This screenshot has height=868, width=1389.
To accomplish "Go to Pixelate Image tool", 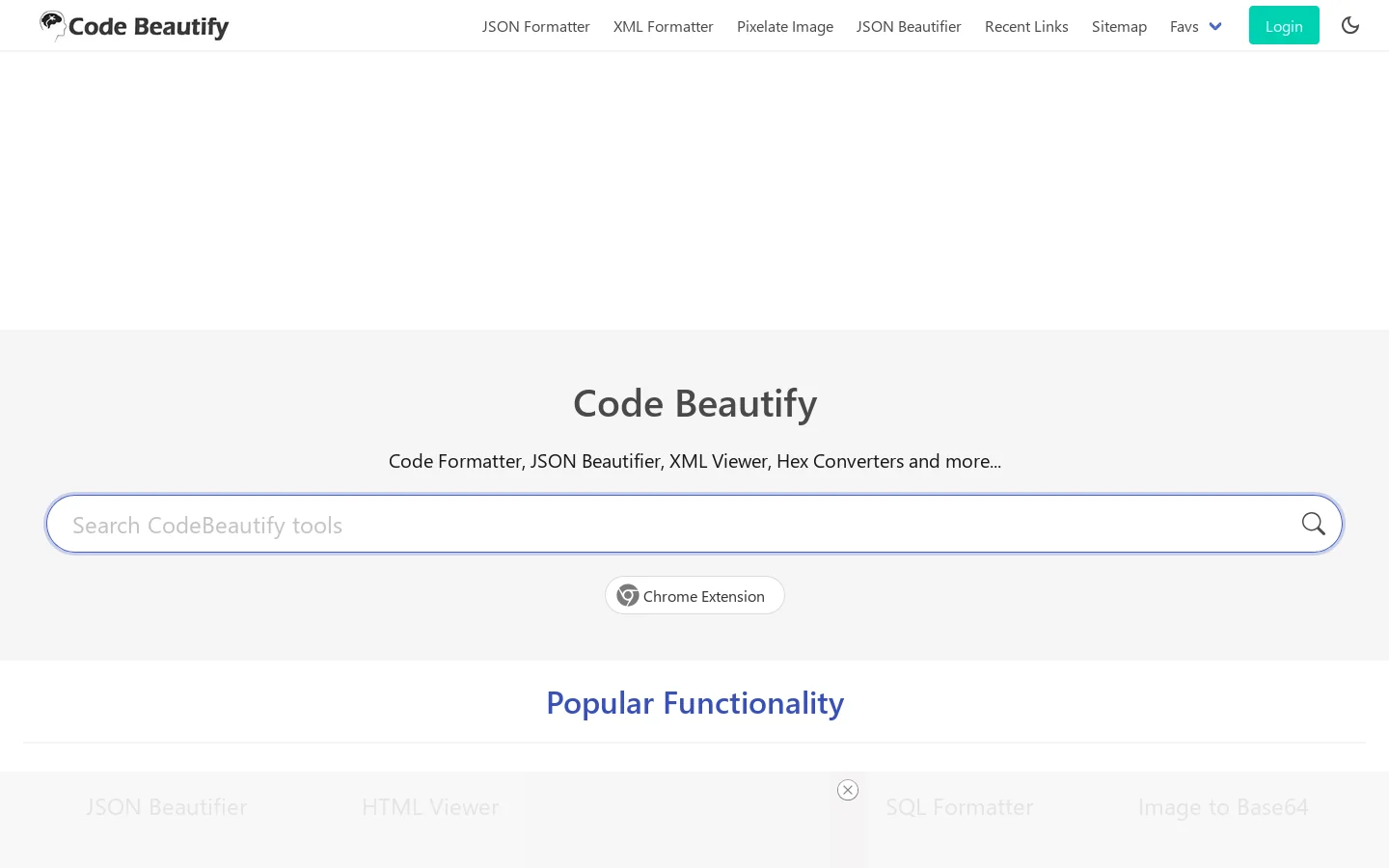I will [x=785, y=26].
